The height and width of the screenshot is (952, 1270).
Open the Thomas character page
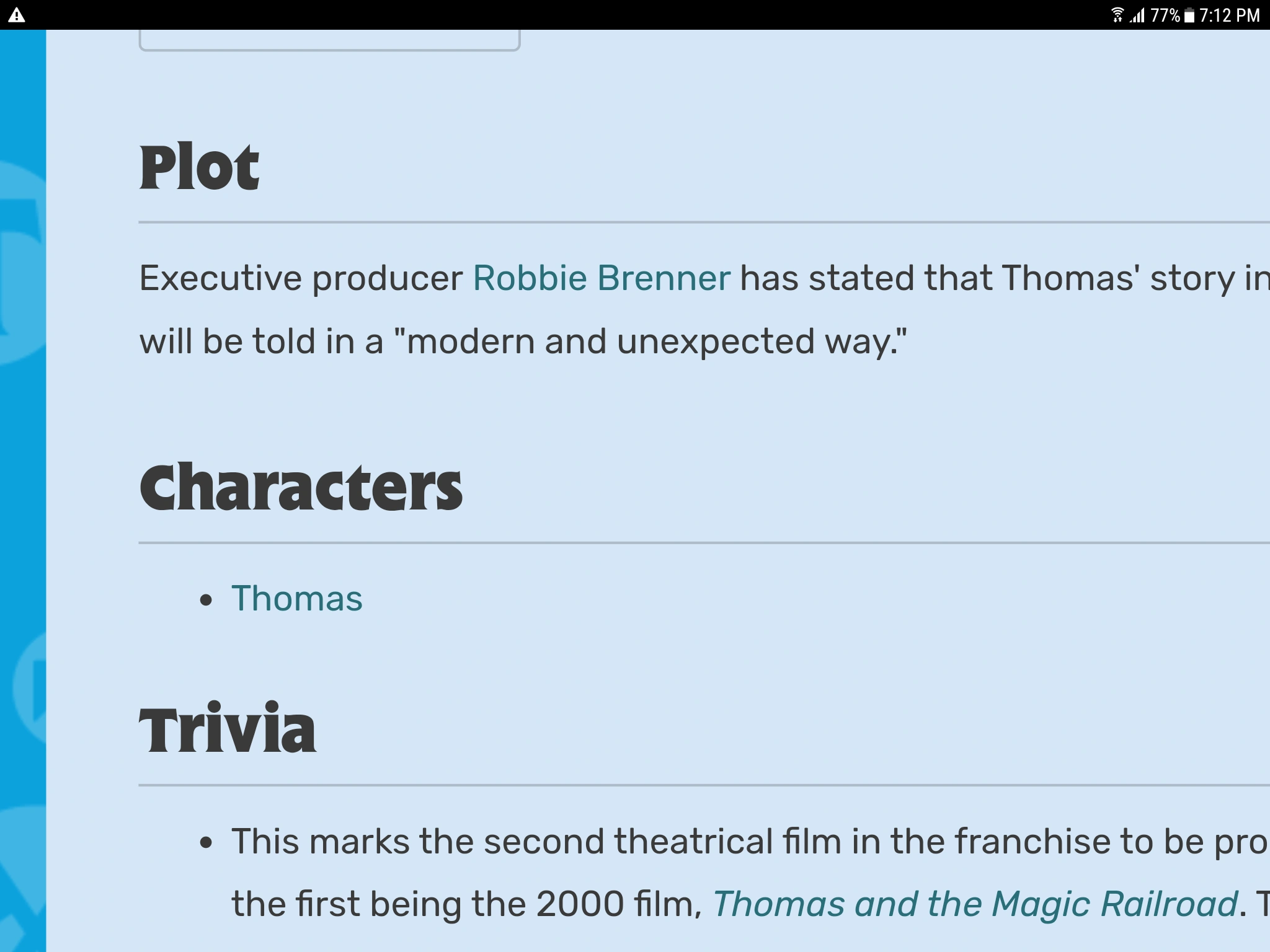(298, 597)
